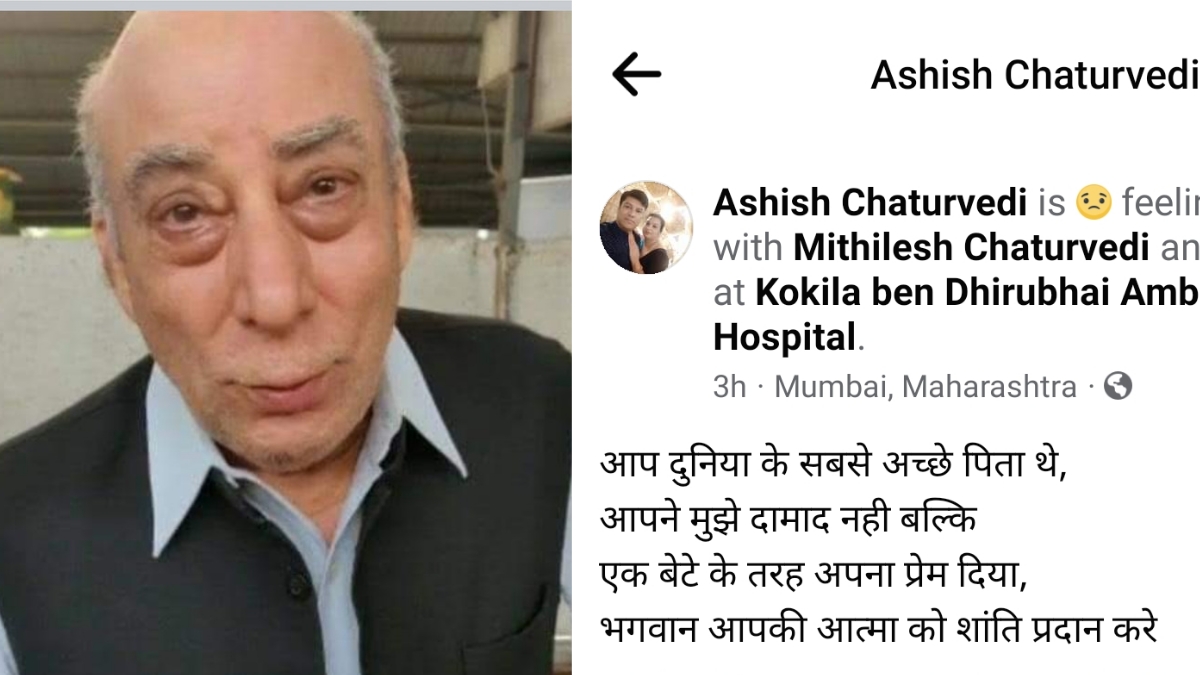This screenshot has width=1200, height=675.
Task: Click the 3h post timestamp
Action: click(x=729, y=387)
